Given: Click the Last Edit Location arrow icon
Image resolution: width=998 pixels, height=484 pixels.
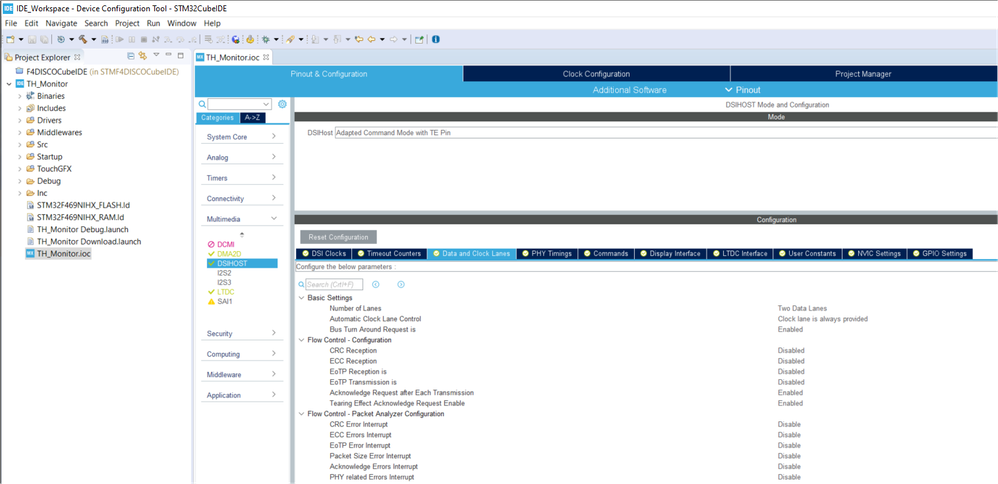Looking at the screenshot, I should click(359, 39).
